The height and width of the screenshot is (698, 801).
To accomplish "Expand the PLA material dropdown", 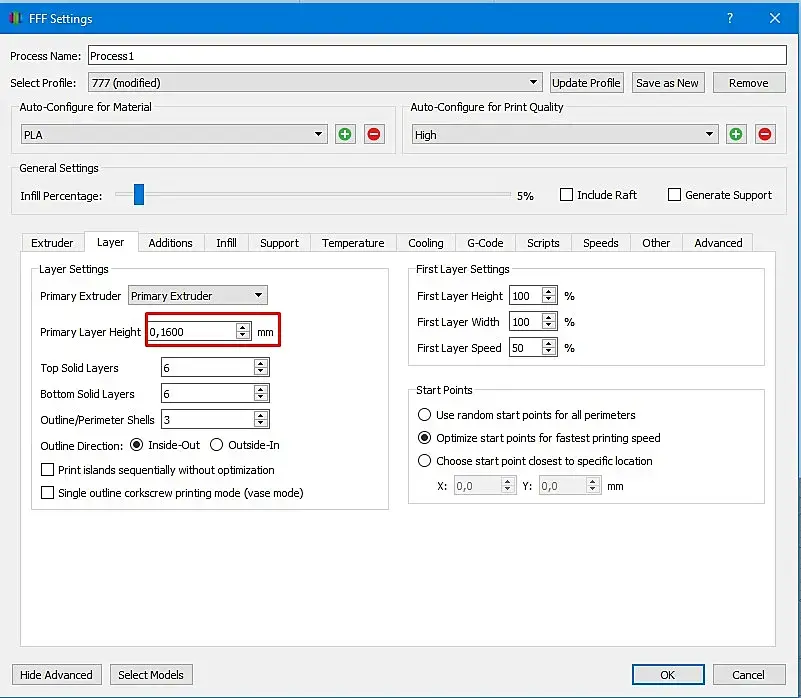I will point(174,134).
